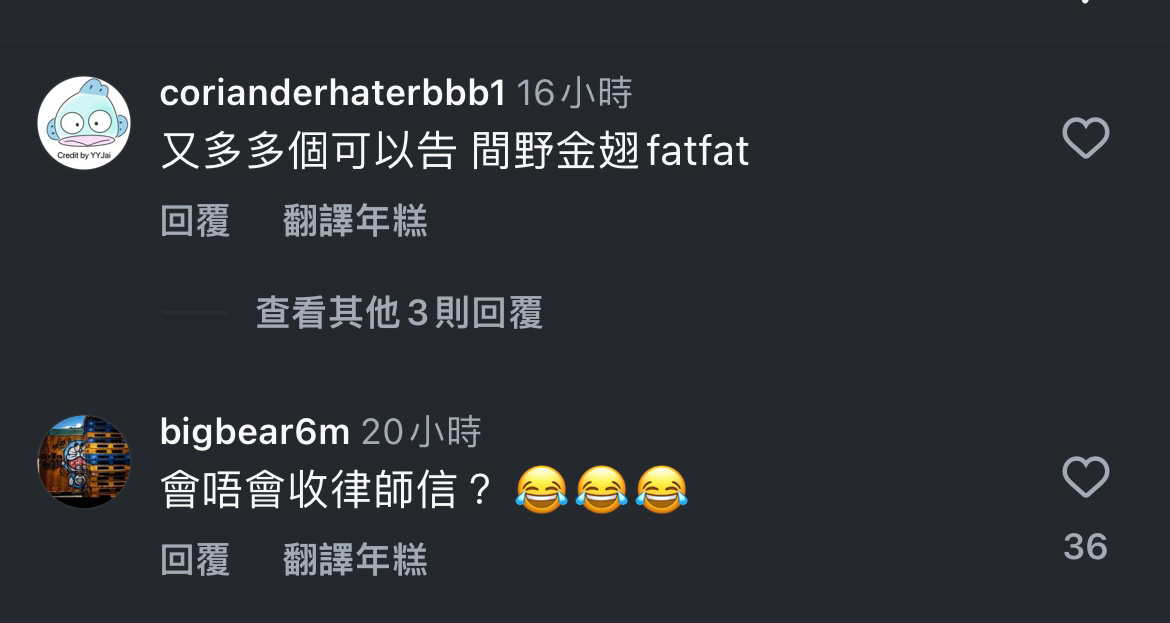
Task: Click the first laughing-tears emoji
Action: [542, 490]
